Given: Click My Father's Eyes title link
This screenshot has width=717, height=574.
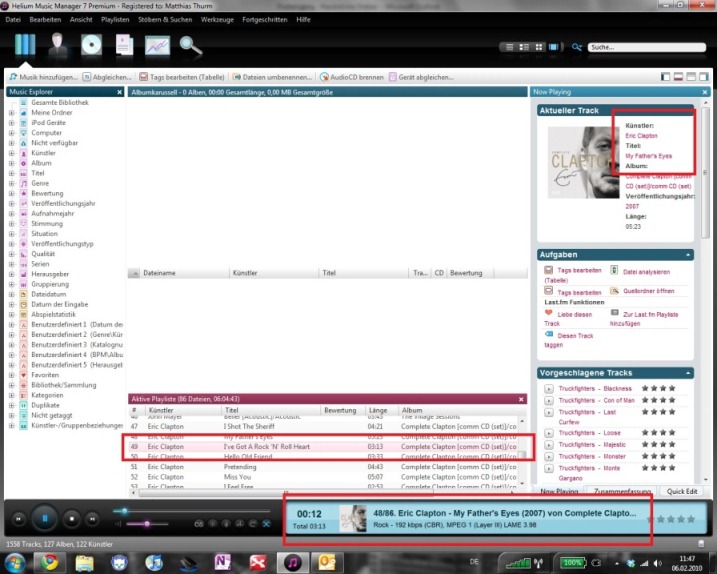Looking at the screenshot, I should [648, 156].
